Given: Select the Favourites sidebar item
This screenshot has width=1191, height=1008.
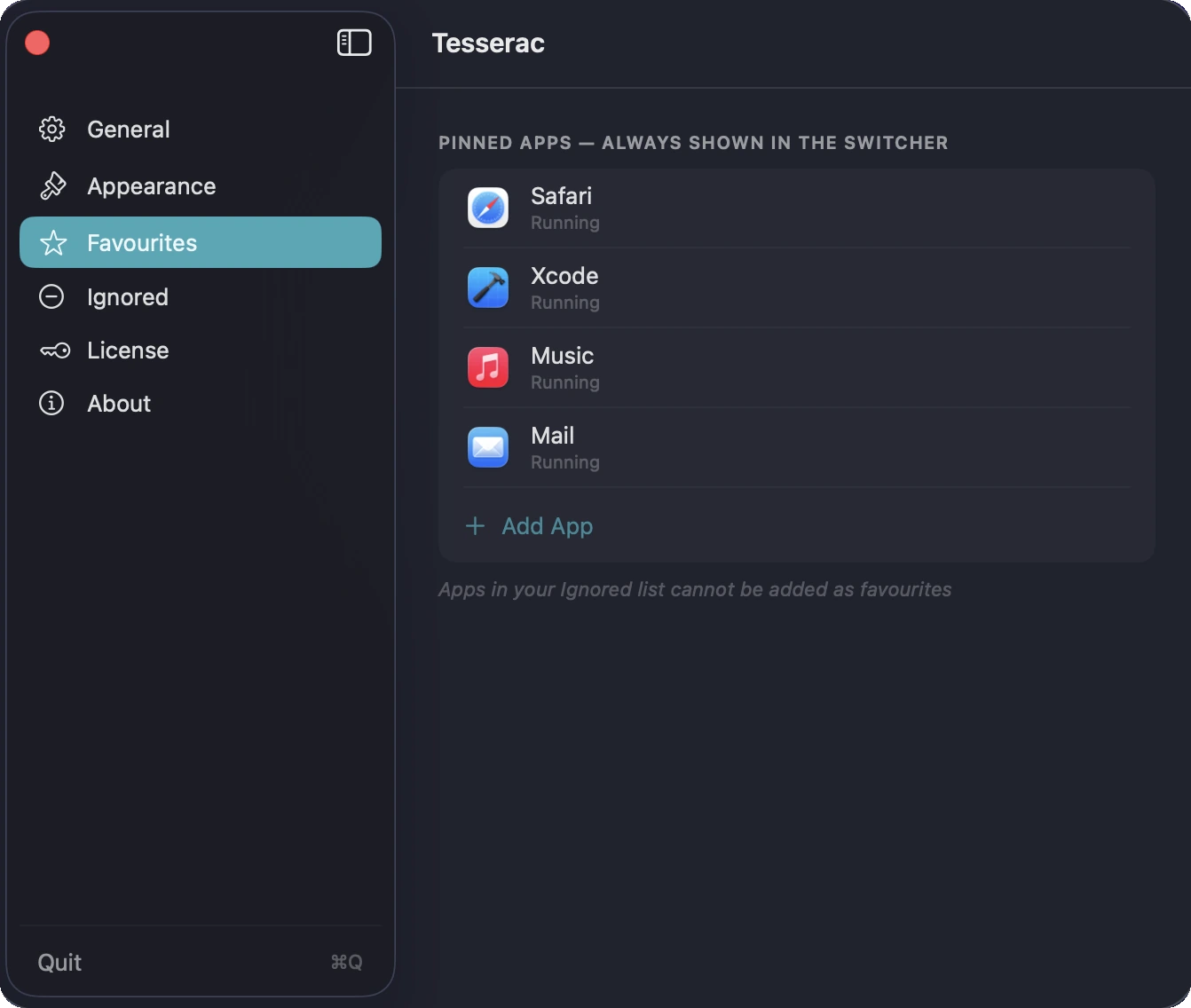Looking at the screenshot, I should tap(201, 242).
